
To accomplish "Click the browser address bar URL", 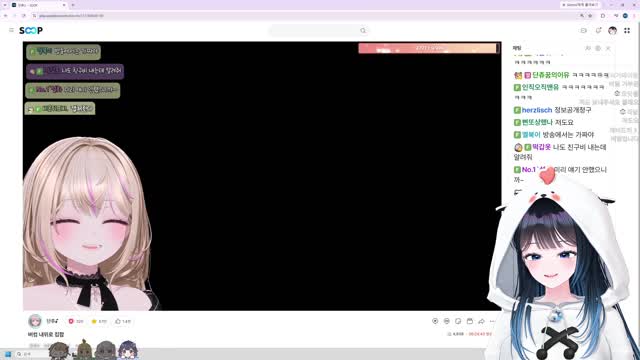I will (x=71, y=16).
